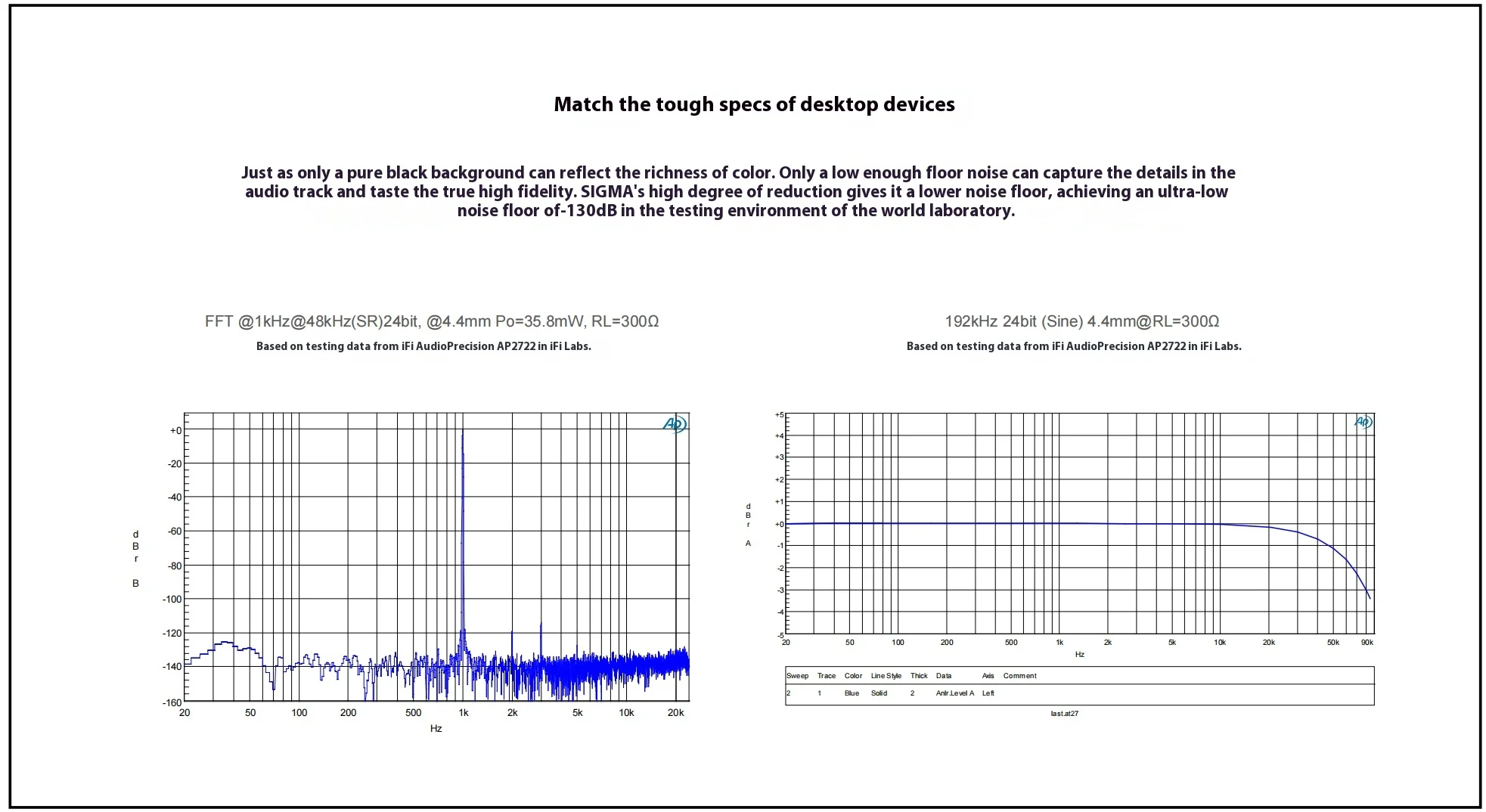
Task: Click the "192kHz 24bit (Sine) 4.4mm@RL=300Ω" title
Action: click(1081, 321)
